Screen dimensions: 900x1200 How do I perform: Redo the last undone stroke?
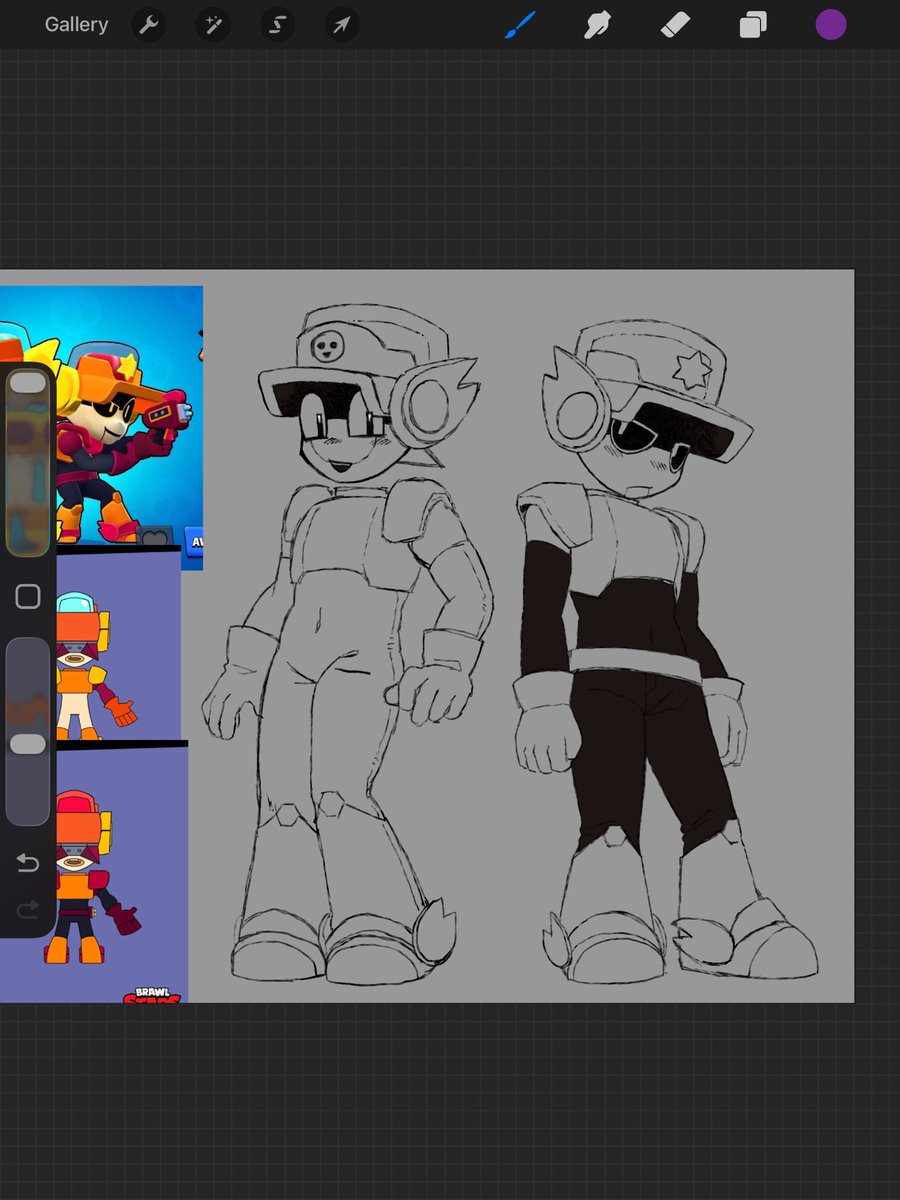pos(28,908)
